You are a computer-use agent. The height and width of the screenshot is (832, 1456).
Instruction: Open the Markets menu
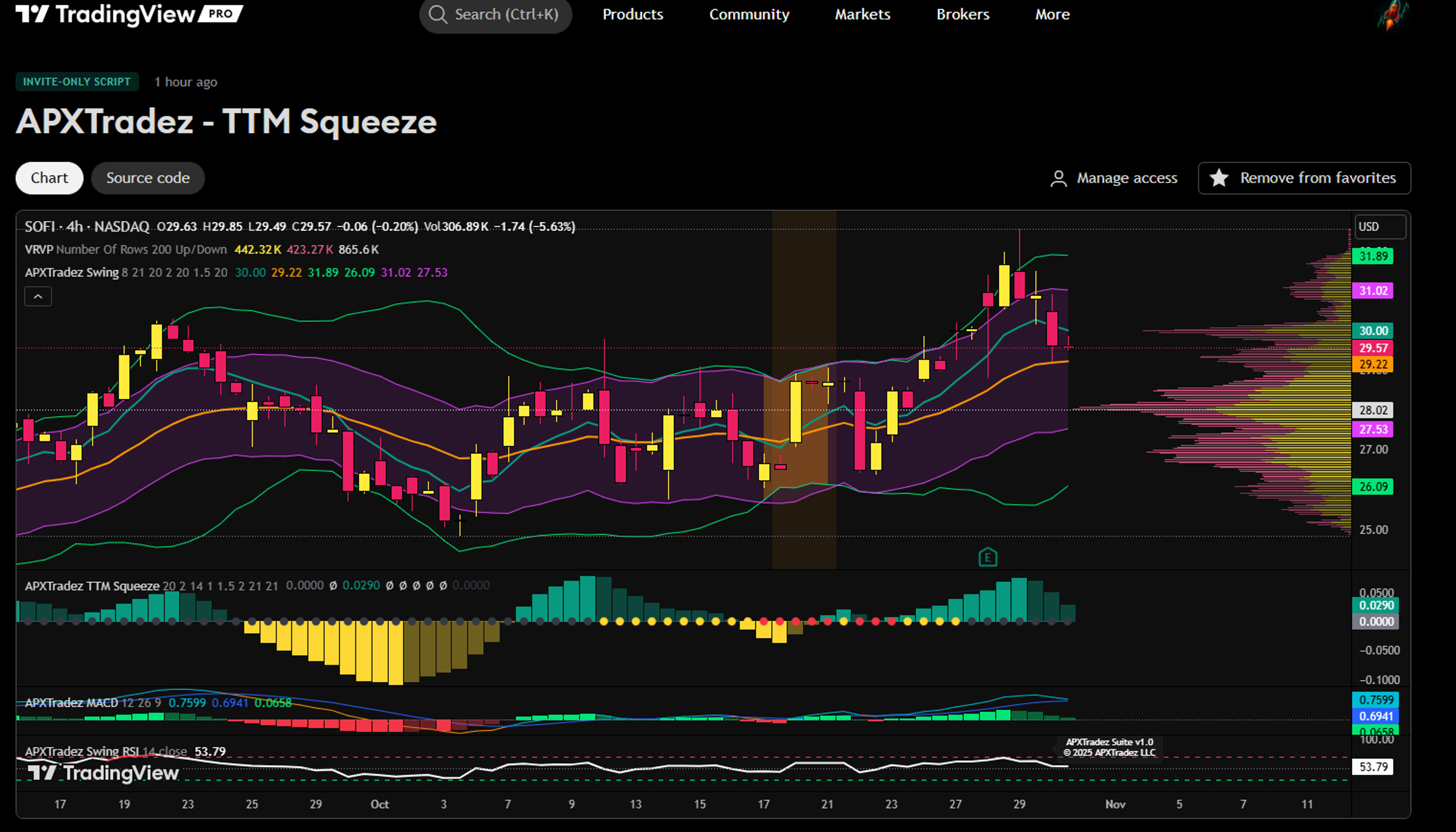point(862,14)
